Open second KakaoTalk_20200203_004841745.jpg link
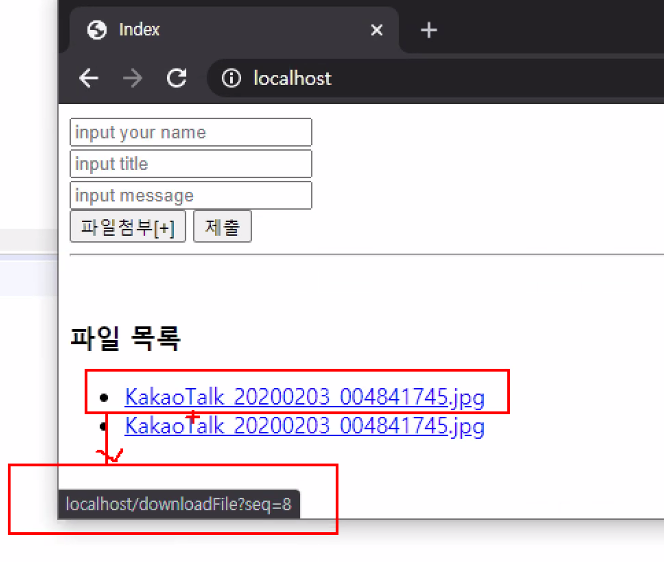Image resolution: width=664 pixels, height=562 pixels. pos(305,426)
